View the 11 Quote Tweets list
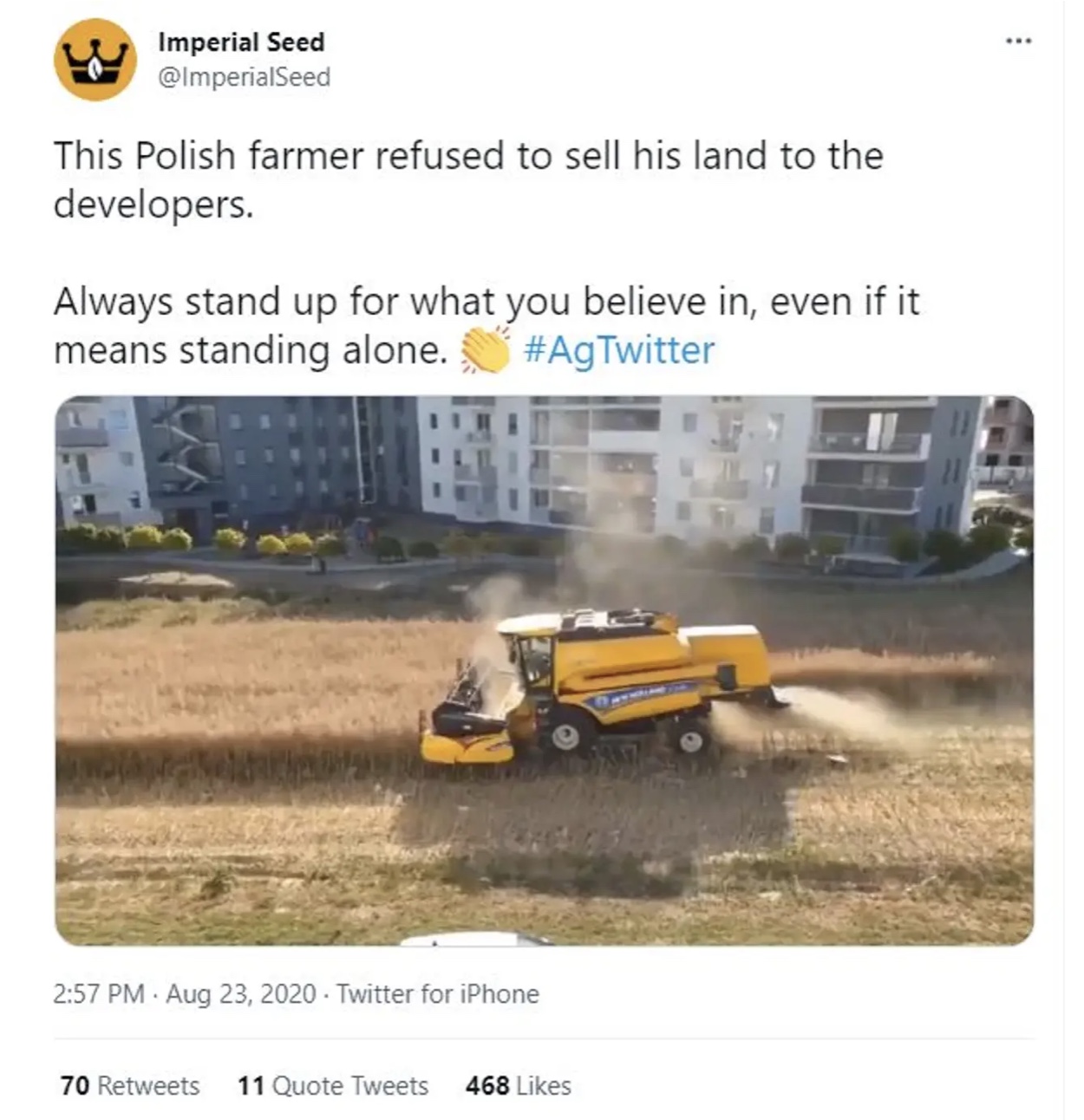Screen dimensions: 1084x1120 333,1085
